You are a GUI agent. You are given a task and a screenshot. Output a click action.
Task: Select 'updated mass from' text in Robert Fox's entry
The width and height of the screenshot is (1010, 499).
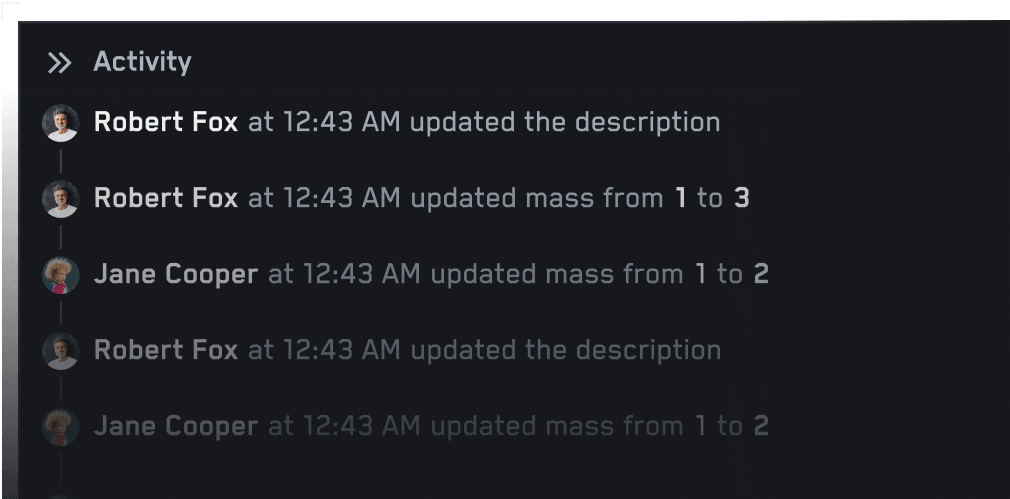(x=537, y=198)
